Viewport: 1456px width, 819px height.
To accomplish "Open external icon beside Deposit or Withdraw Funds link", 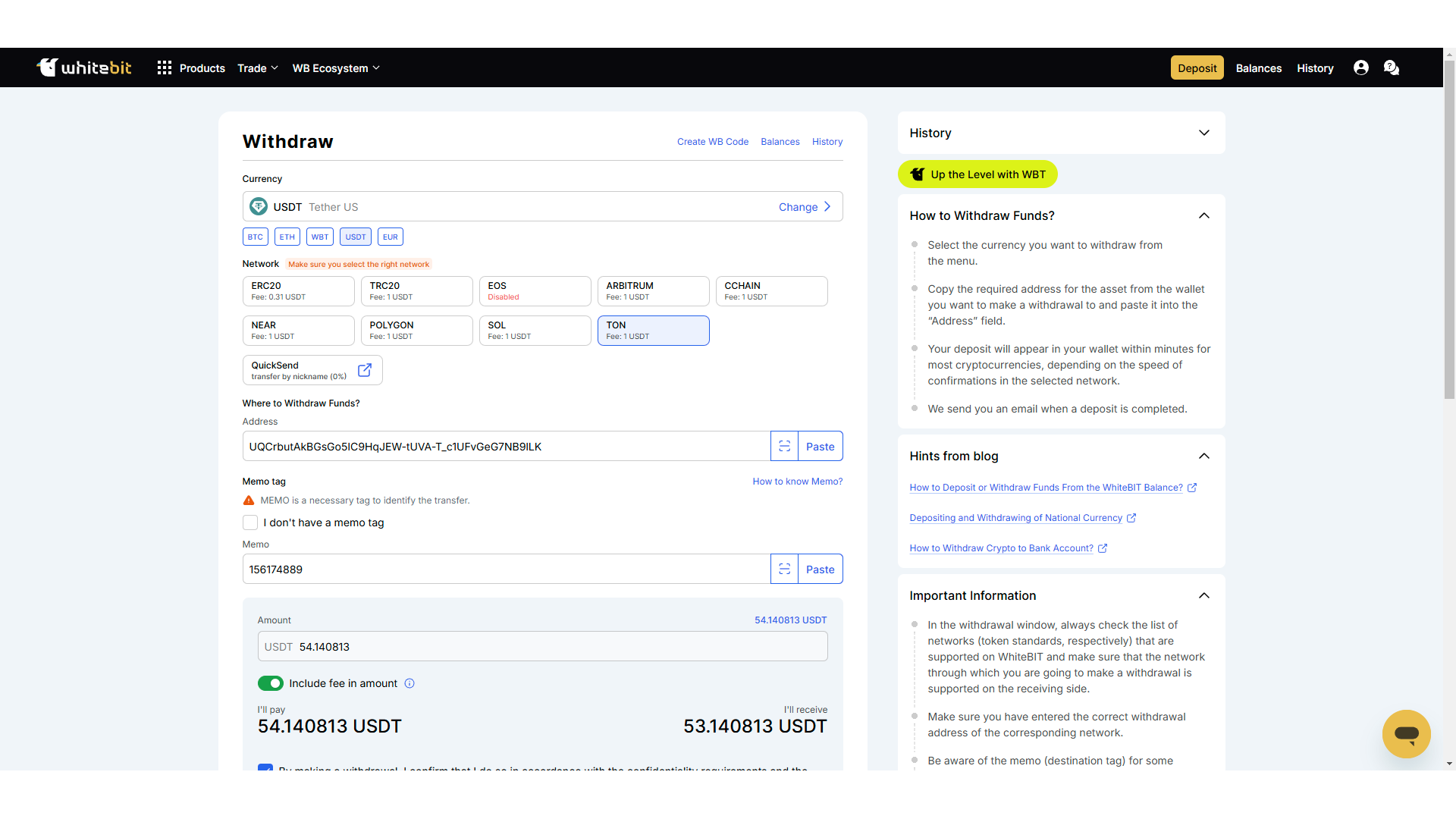I will 1192,488.
